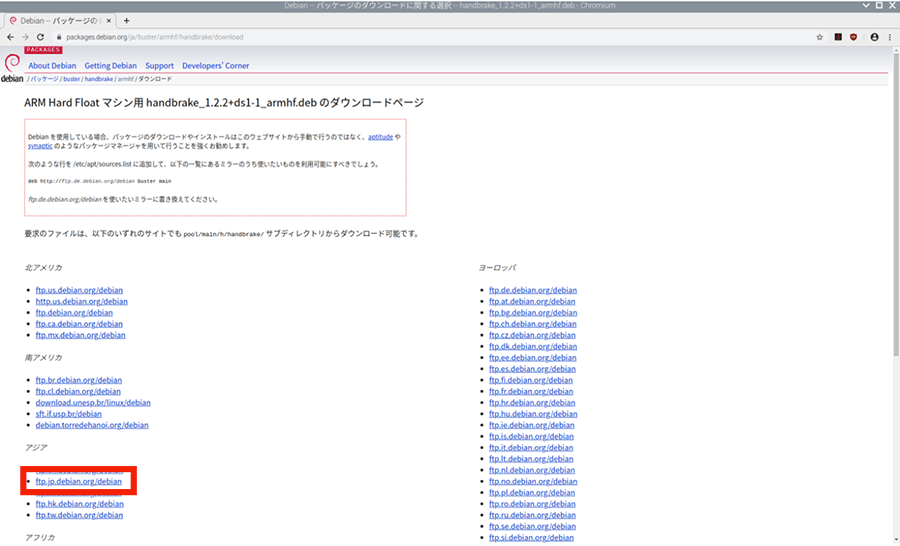Download from ftp.pl.debian.org/debian
The height and width of the screenshot is (546, 900).
tap(532, 493)
